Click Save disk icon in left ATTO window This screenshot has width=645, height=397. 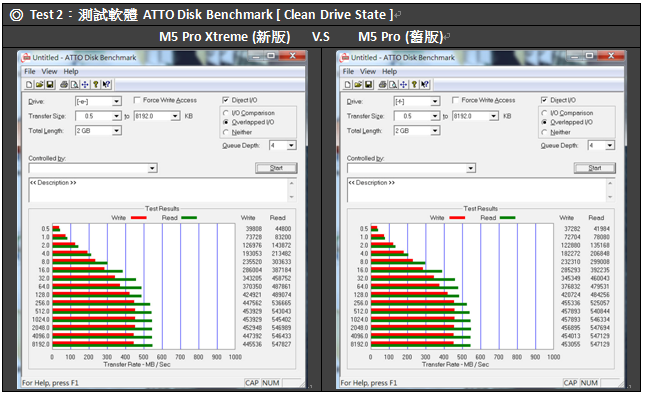(x=50, y=85)
